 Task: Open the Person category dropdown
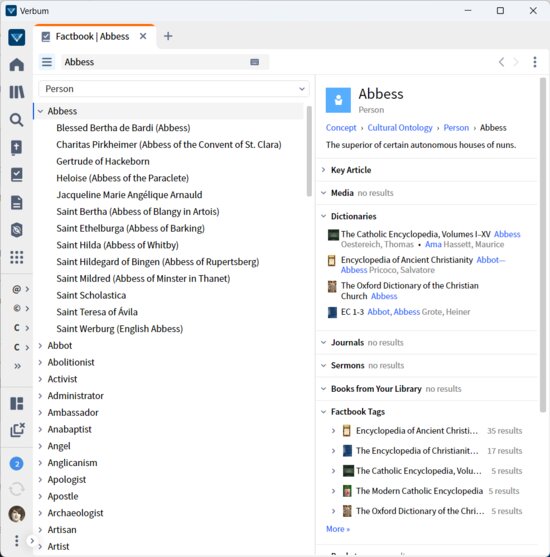coord(174,89)
